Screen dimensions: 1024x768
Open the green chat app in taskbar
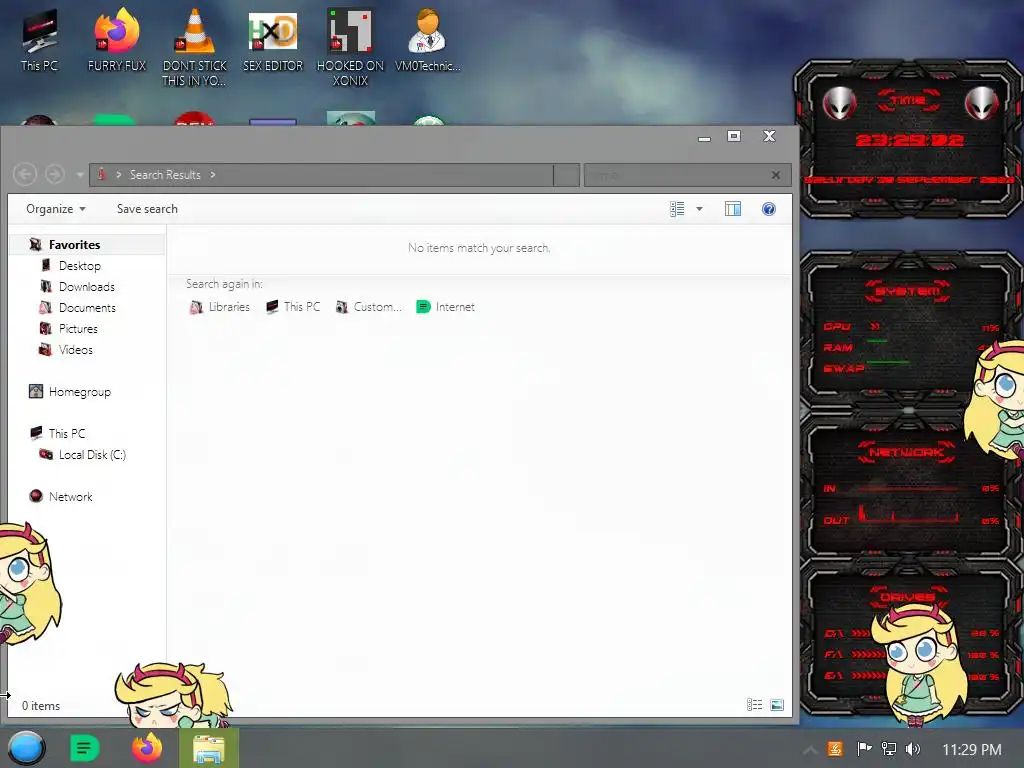click(84, 748)
